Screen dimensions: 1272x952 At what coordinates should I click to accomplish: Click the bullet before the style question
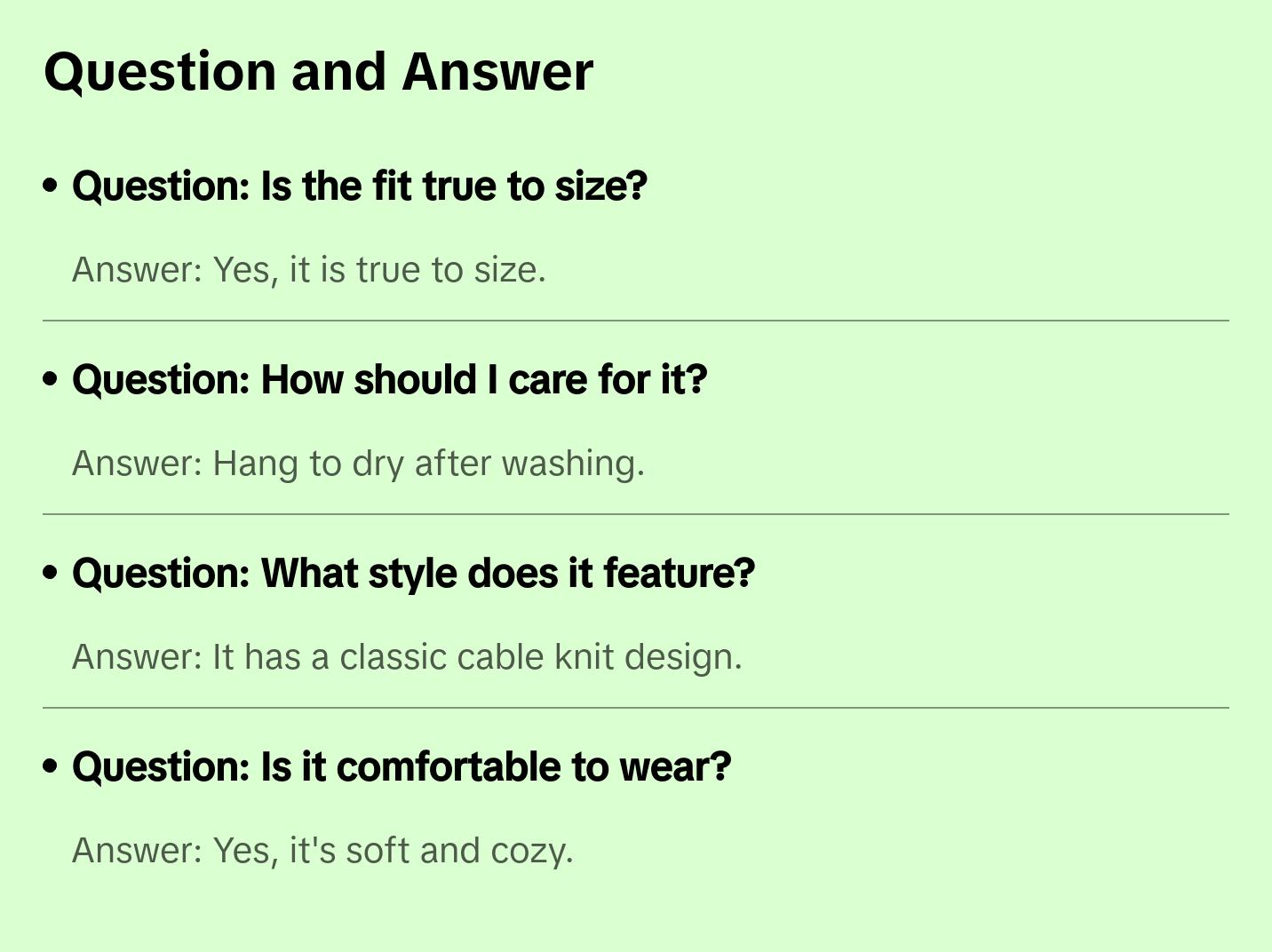51,573
